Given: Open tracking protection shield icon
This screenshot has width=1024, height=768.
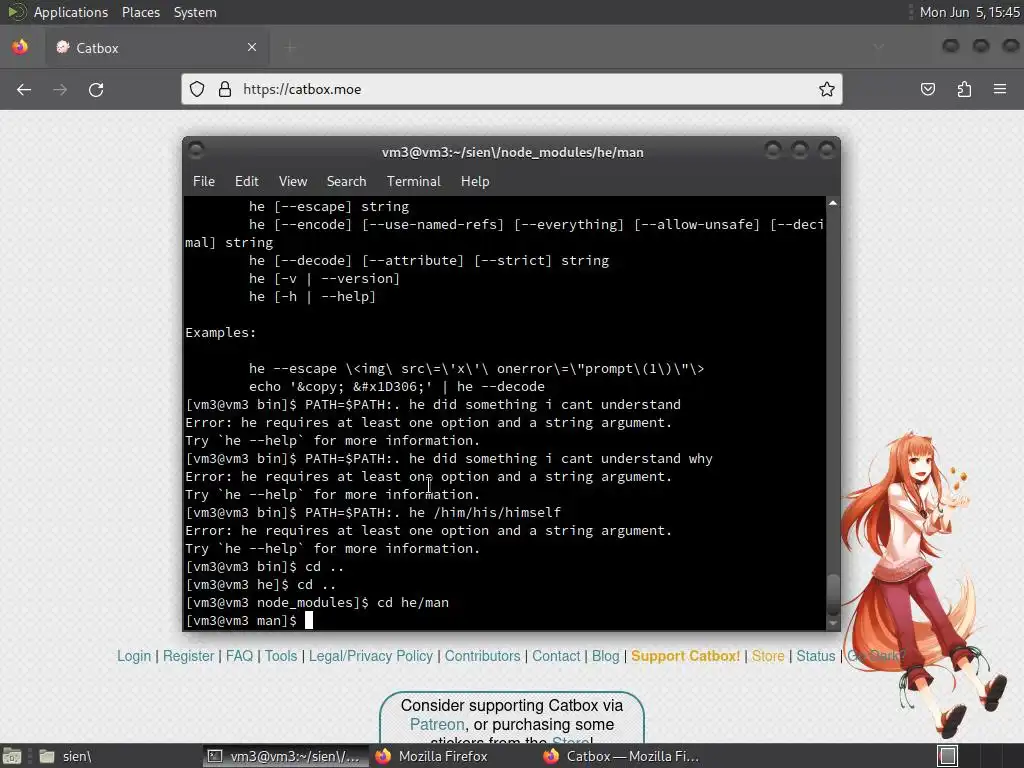Looking at the screenshot, I should click(x=197, y=89).
